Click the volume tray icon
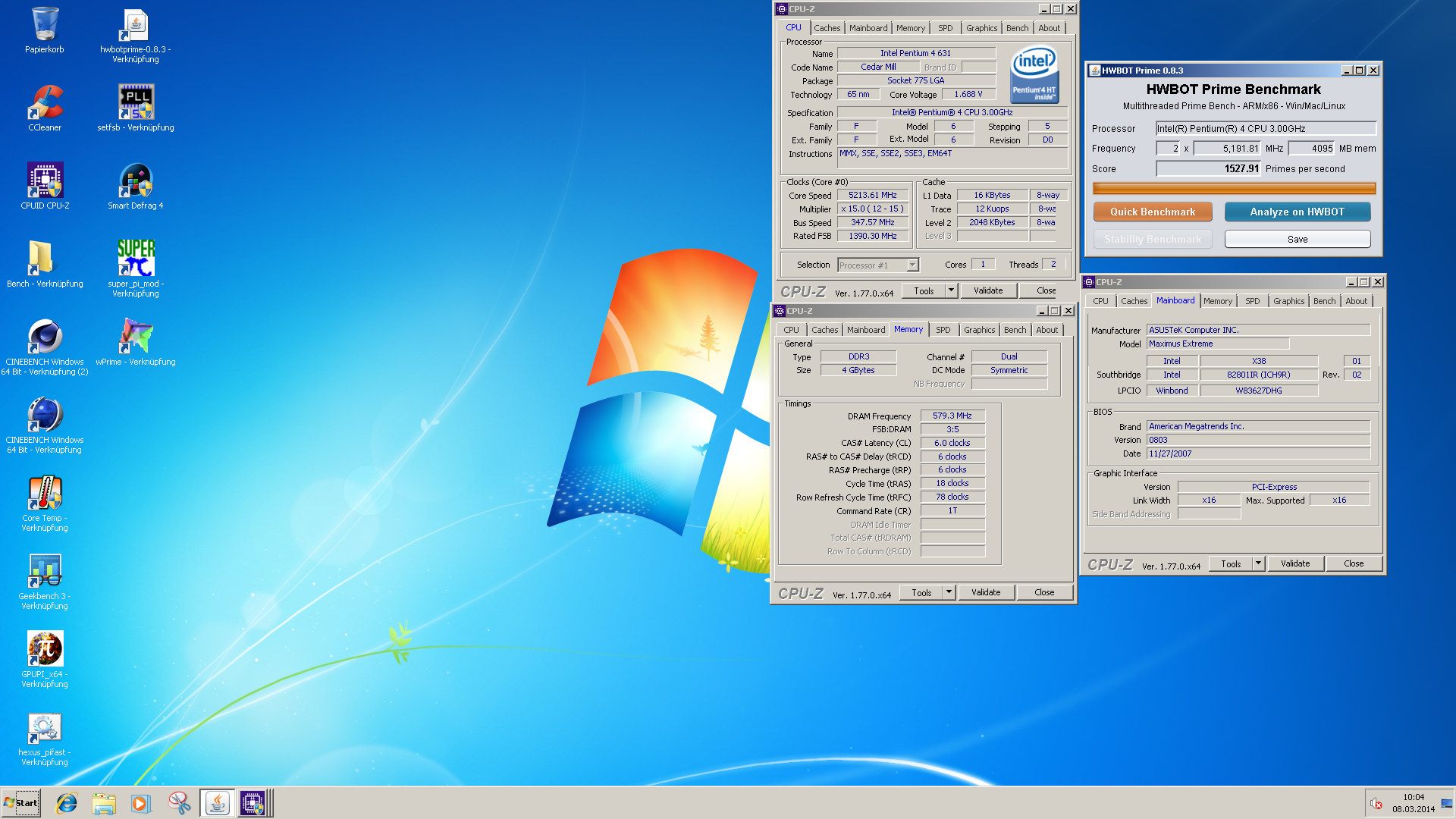1456x819 pixels. (x=1376, y=804)
